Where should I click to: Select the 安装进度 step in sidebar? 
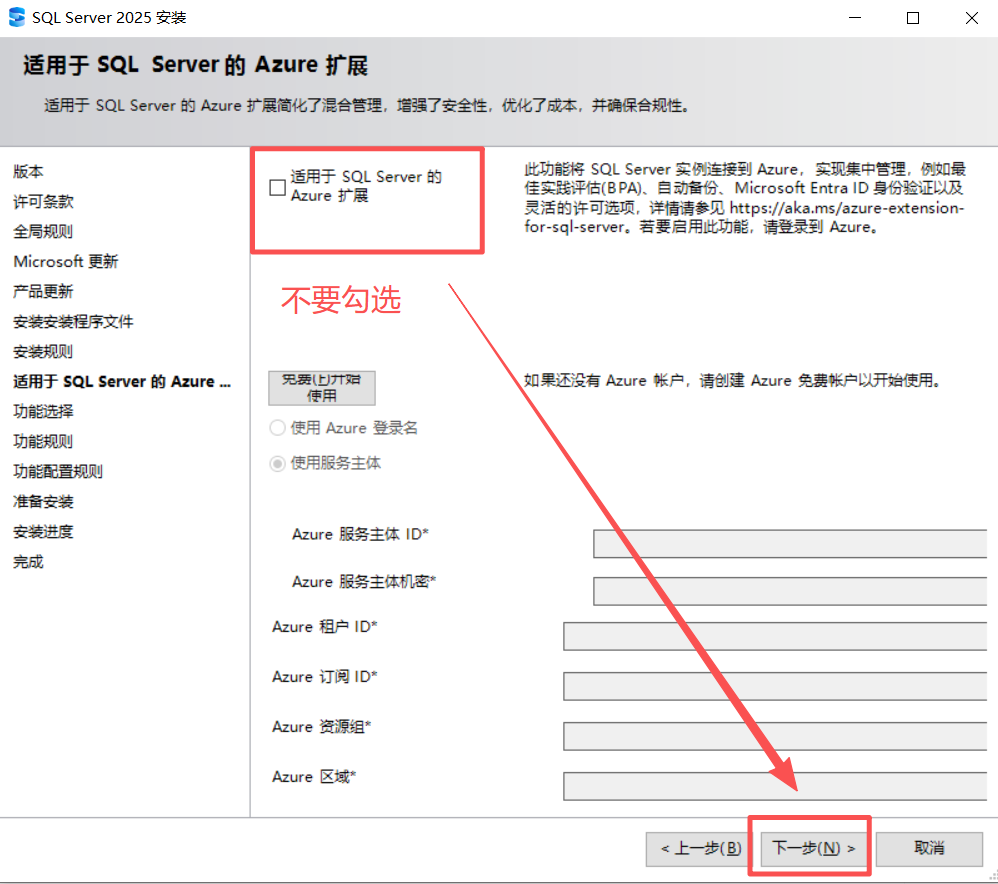pos(43,531)
